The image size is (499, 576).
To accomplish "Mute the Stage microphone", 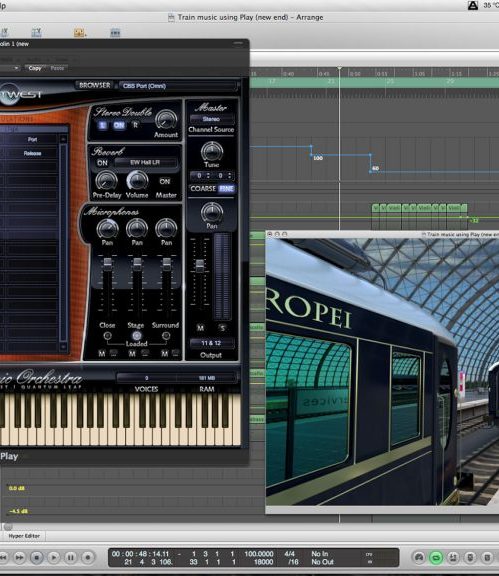I will coord(132,354).
